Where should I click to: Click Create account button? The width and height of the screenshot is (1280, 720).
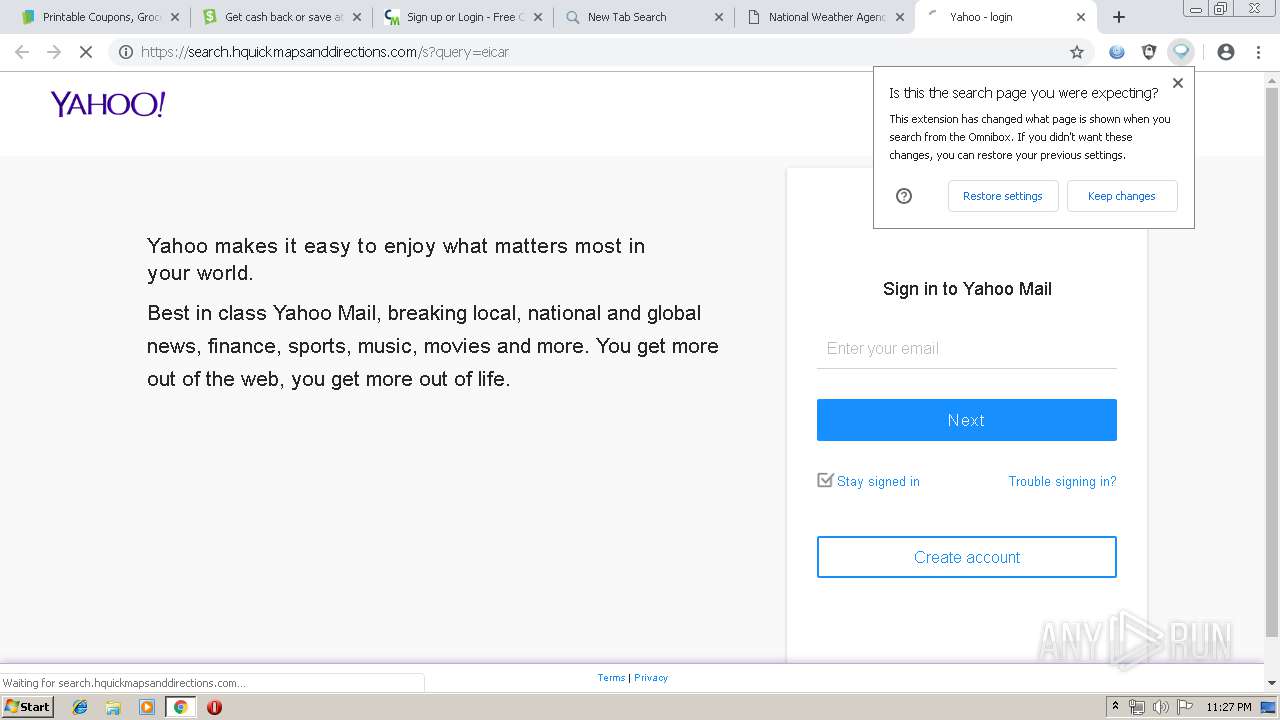point(966,557)
